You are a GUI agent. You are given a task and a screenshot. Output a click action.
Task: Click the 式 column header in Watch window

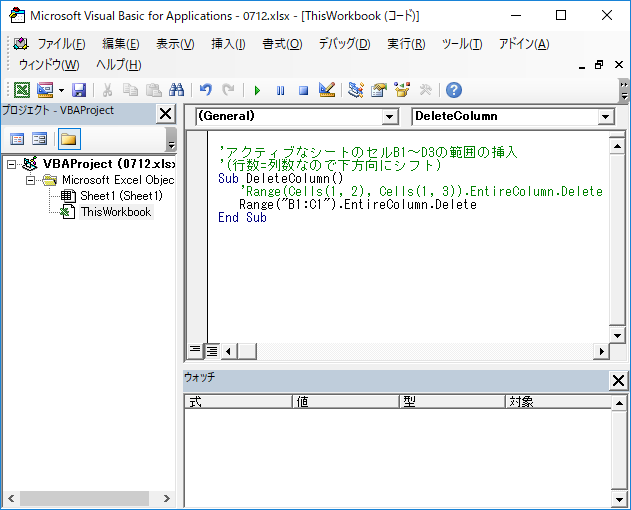tap(238, 401)
